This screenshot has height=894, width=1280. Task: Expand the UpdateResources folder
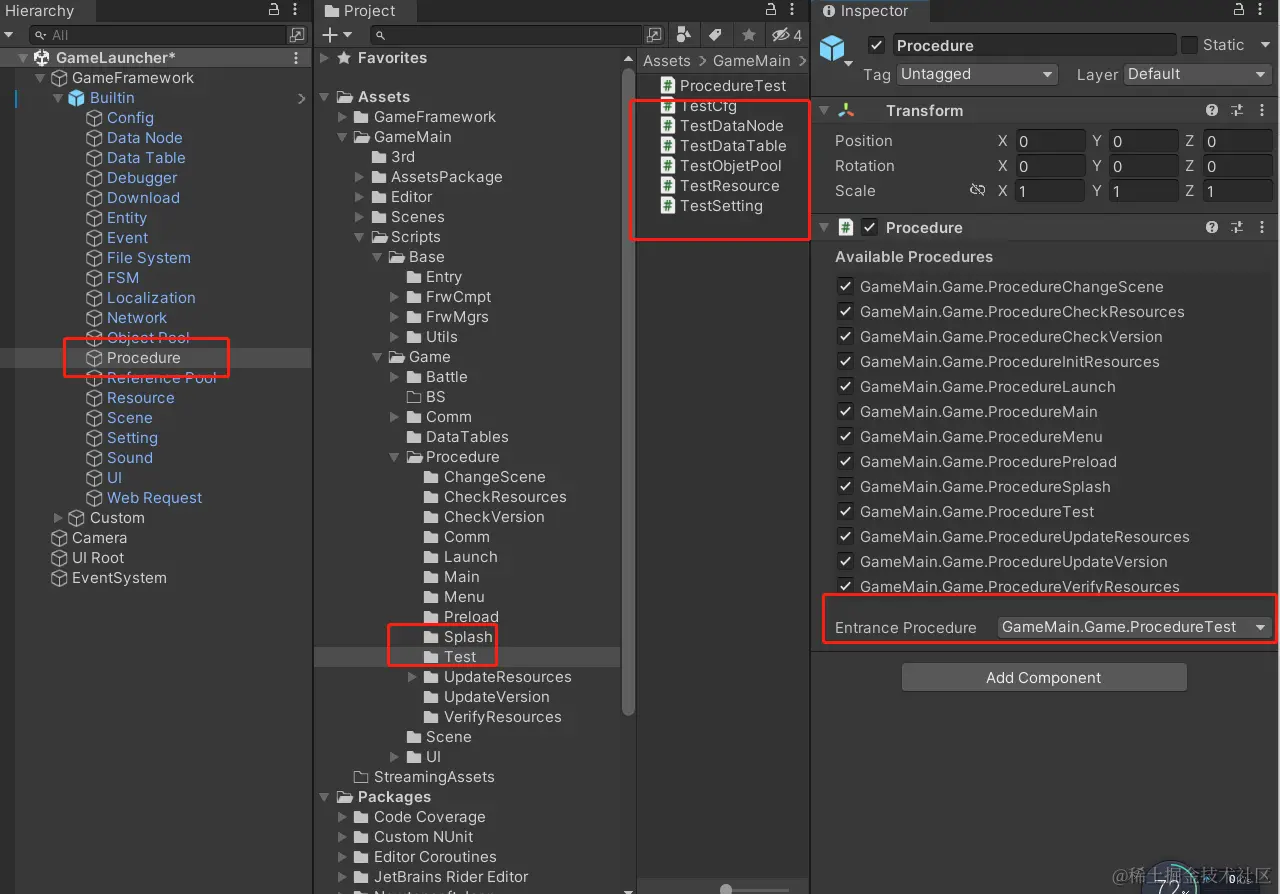[x=412, y=677]
